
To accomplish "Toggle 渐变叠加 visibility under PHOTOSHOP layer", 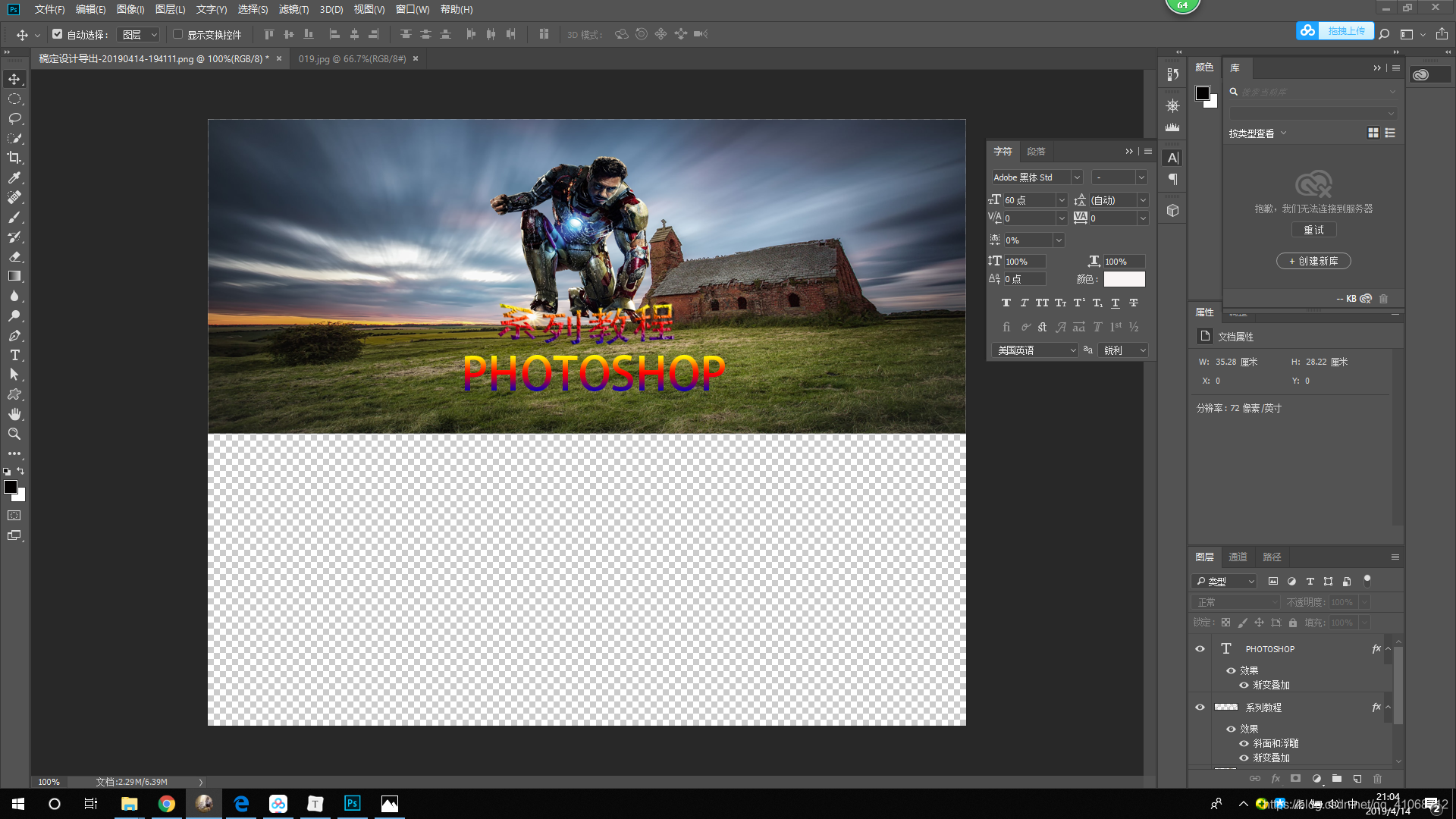I will pos(1244,685).
